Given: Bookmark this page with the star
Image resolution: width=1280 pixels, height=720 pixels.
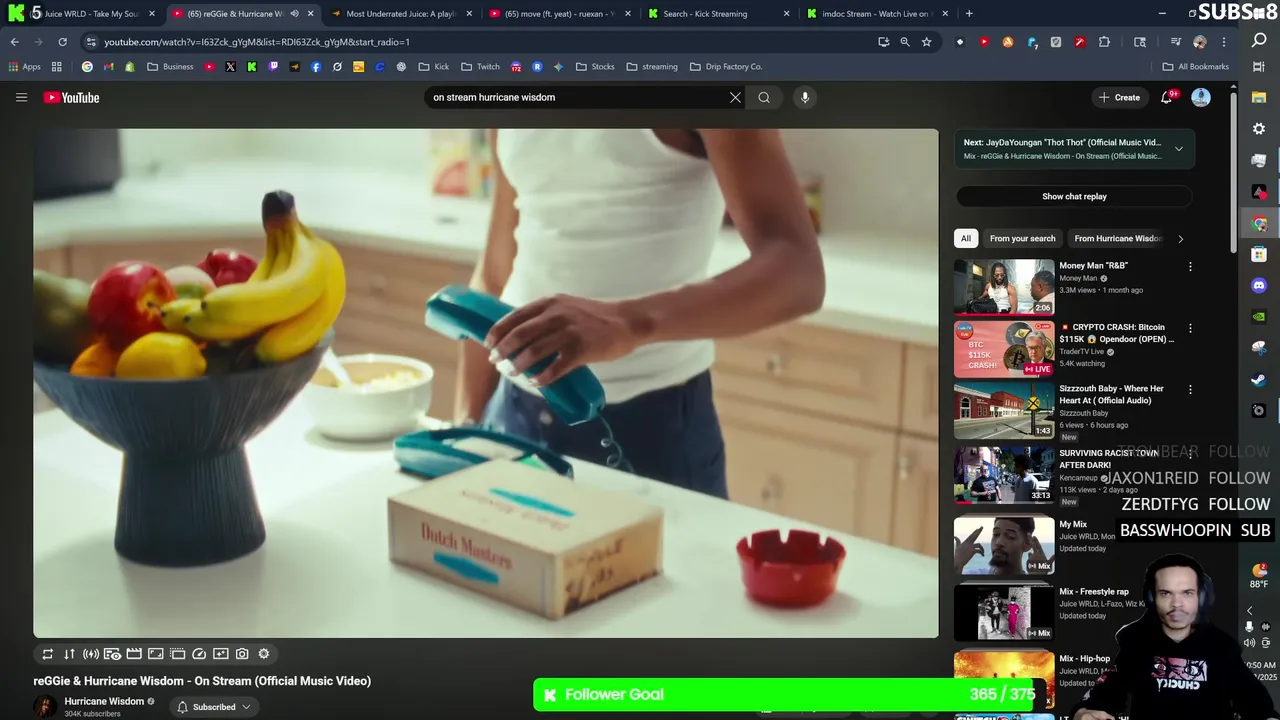Looking at the screenshot, I should tap(927, 42).
